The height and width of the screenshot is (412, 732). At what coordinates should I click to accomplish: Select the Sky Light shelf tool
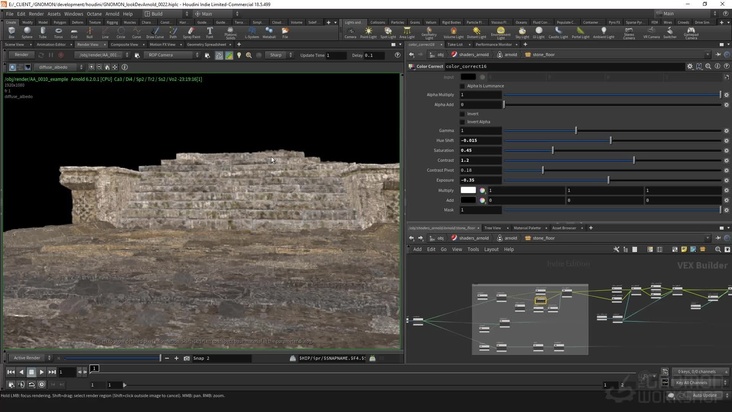[x=524, y=32]
